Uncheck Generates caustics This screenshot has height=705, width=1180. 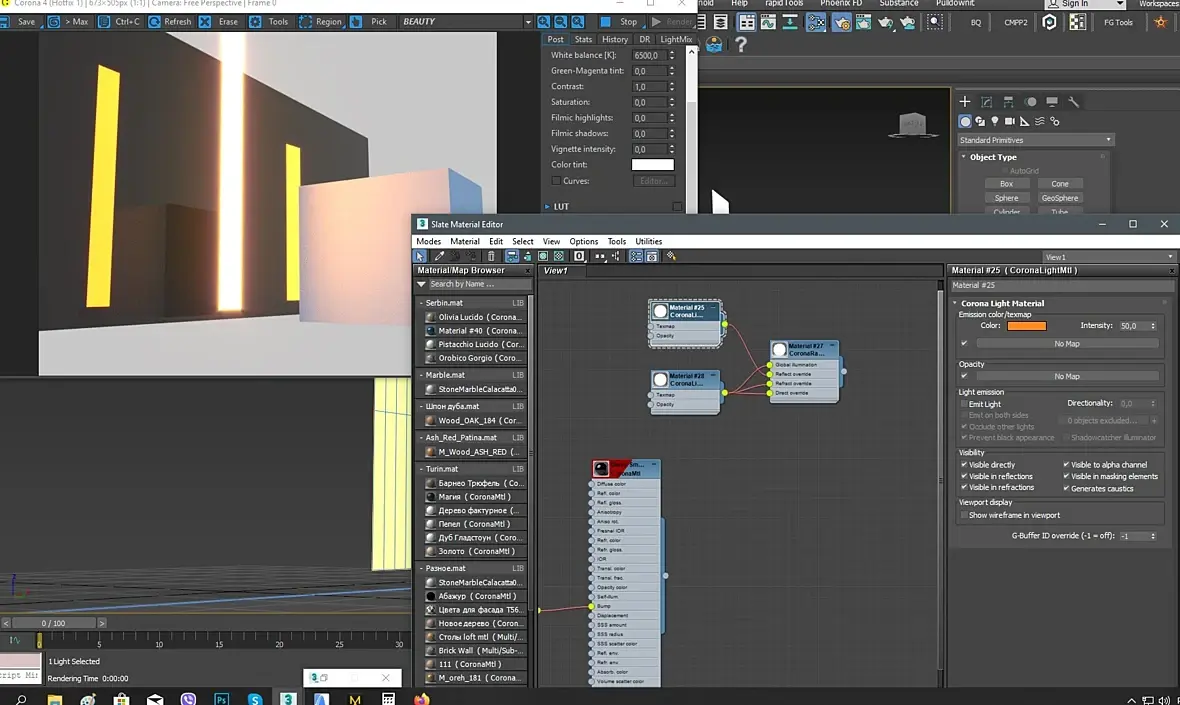tap(1066, 488)
